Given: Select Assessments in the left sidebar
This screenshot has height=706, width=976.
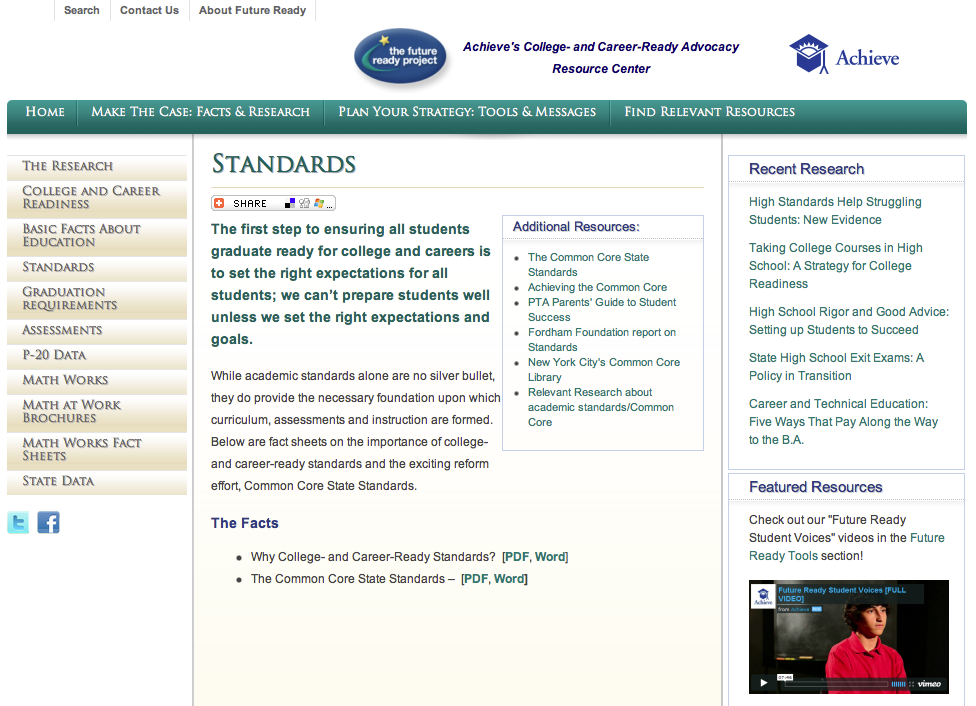Looking at the screenshot, I should (x=97, y=330).
